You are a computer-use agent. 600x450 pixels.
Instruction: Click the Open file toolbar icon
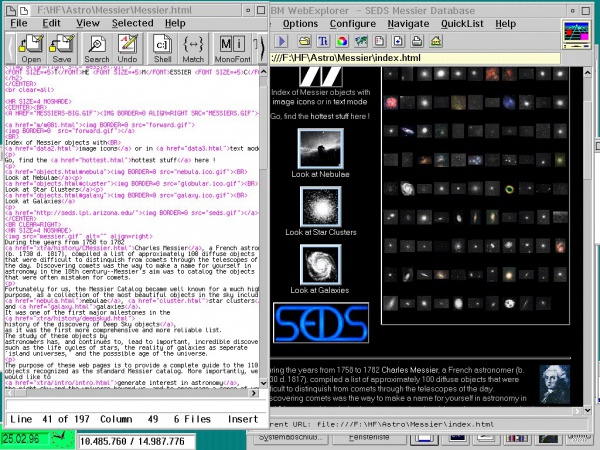pos(31,47)
